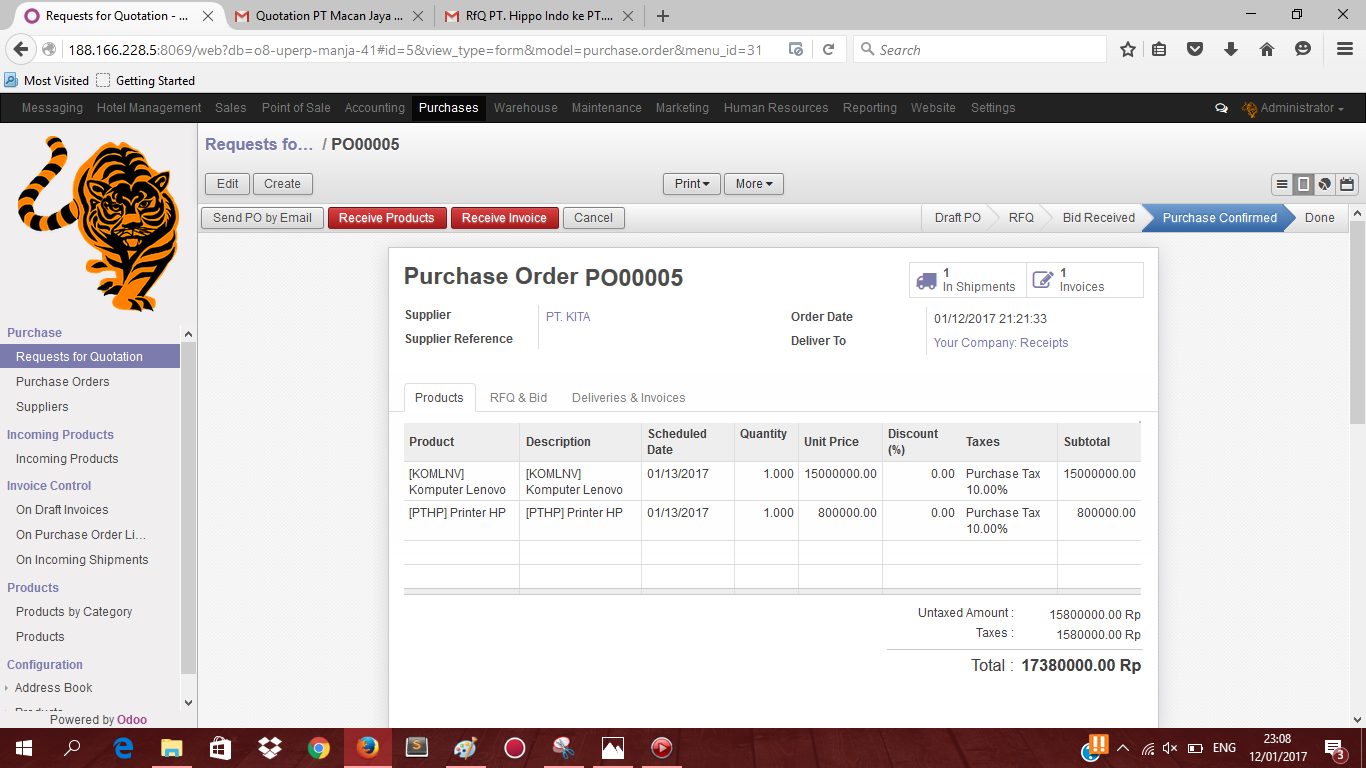This screenshot has height=768, width=1366.
Task: Open the Invoices pencil stat button
Action: coord(1085,280)
